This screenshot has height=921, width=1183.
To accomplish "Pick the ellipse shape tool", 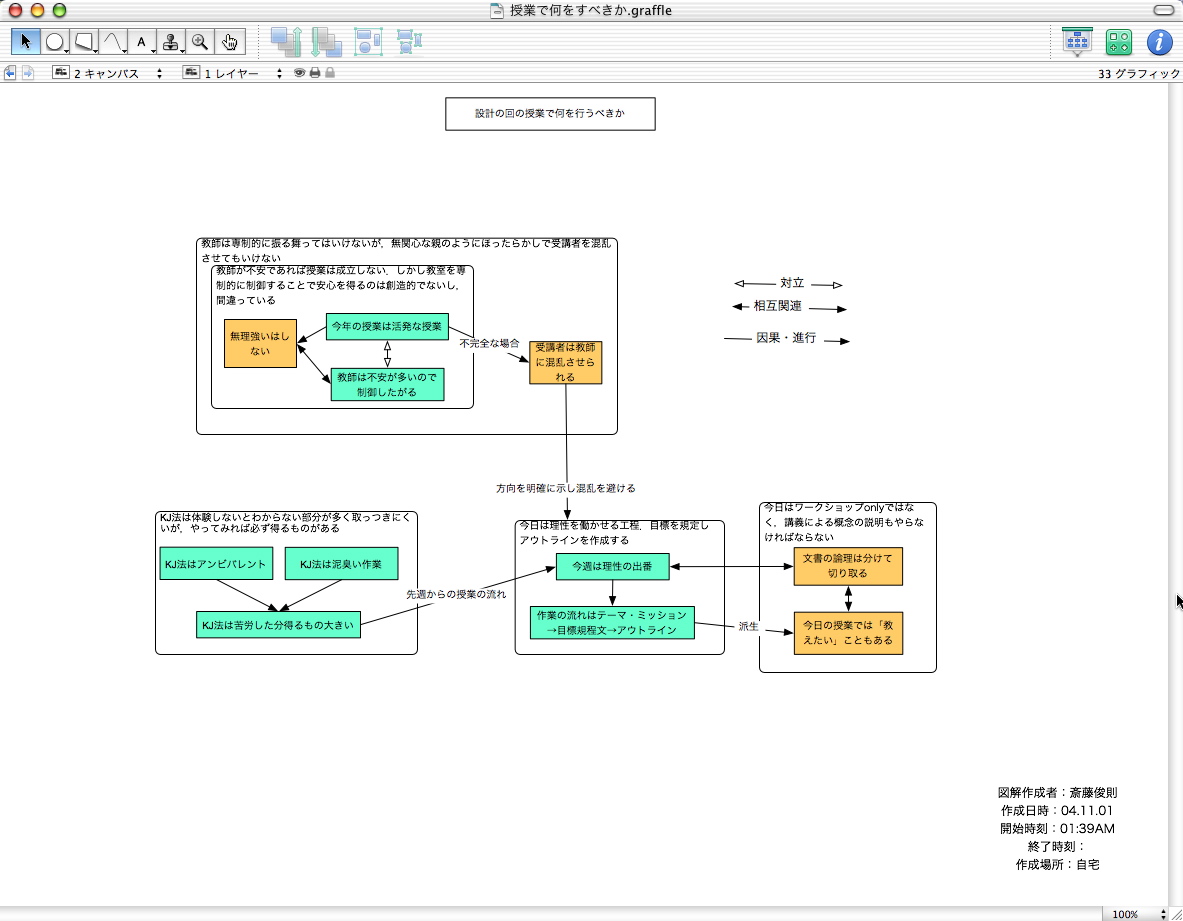I will point(55,42).
